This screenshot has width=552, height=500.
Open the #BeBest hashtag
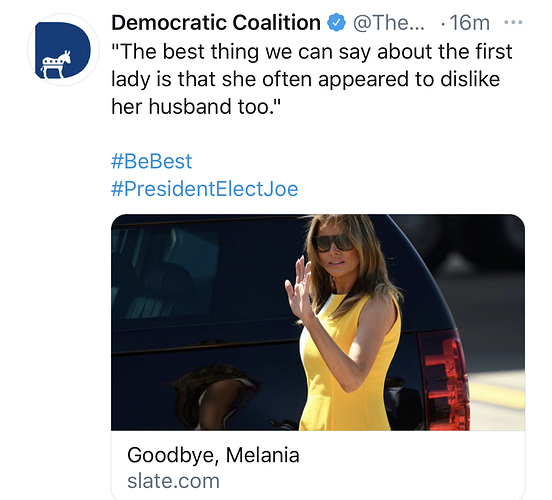pyautogui.click(x=151, y=161)
